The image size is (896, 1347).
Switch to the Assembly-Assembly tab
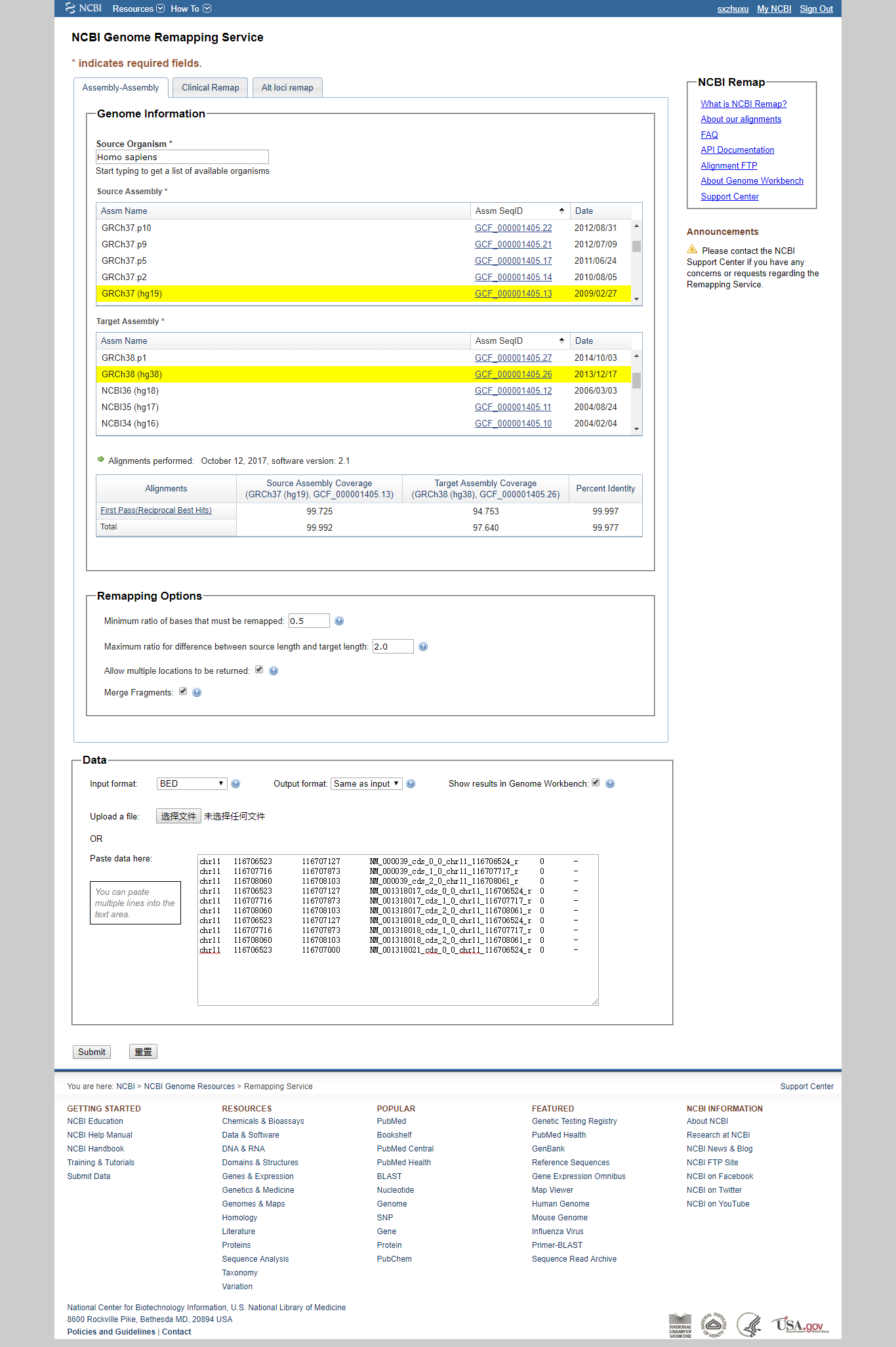[121, 87]
